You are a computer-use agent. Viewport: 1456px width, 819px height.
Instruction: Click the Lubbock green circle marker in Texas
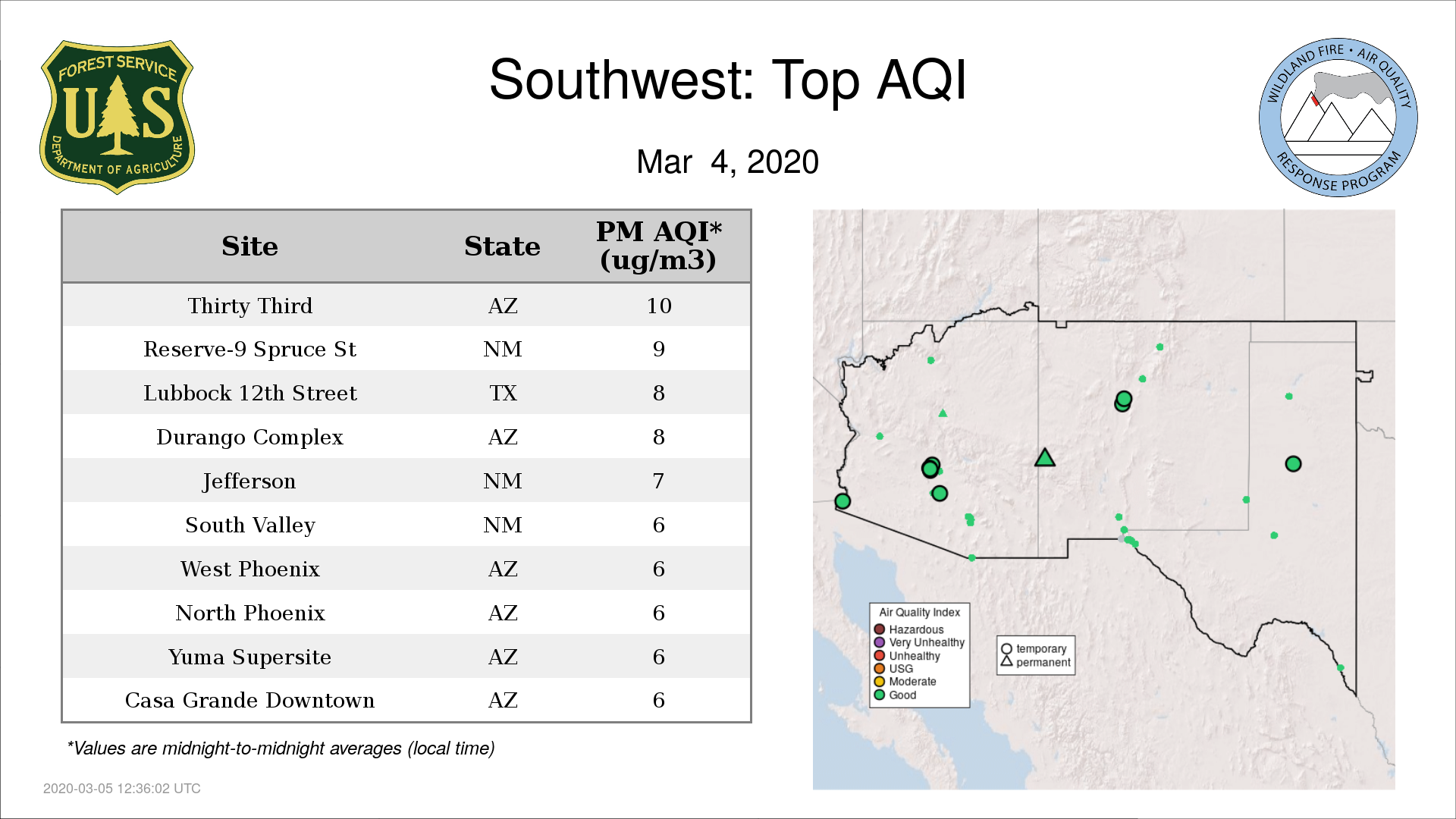coord(1293,463)
